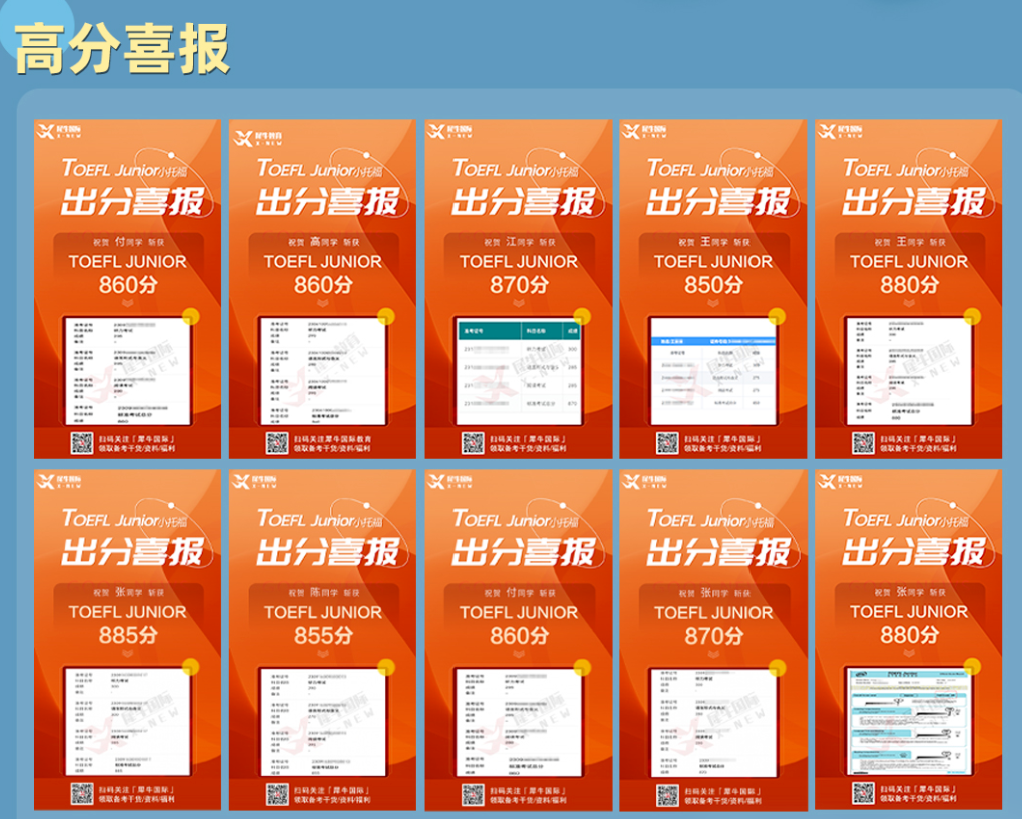This screenshot has width=1022, height=819.
Task: Click the 855分 score text
Action: pos(323,635)
